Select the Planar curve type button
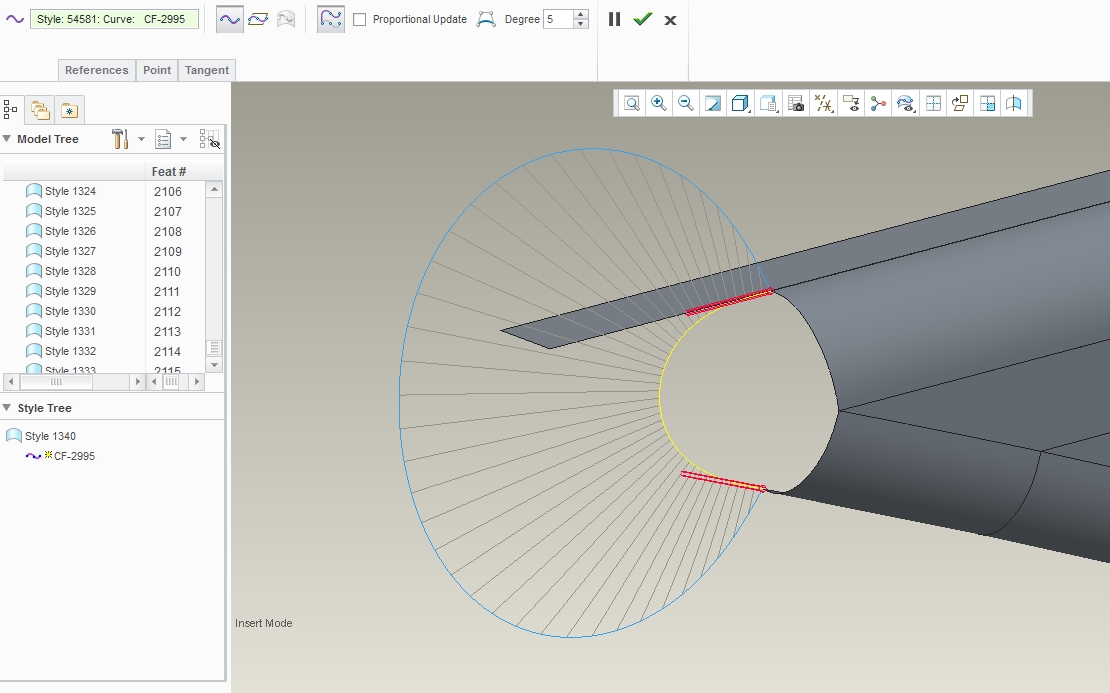The height and width of the screenshot is (693, 1110). coord(258,19)
